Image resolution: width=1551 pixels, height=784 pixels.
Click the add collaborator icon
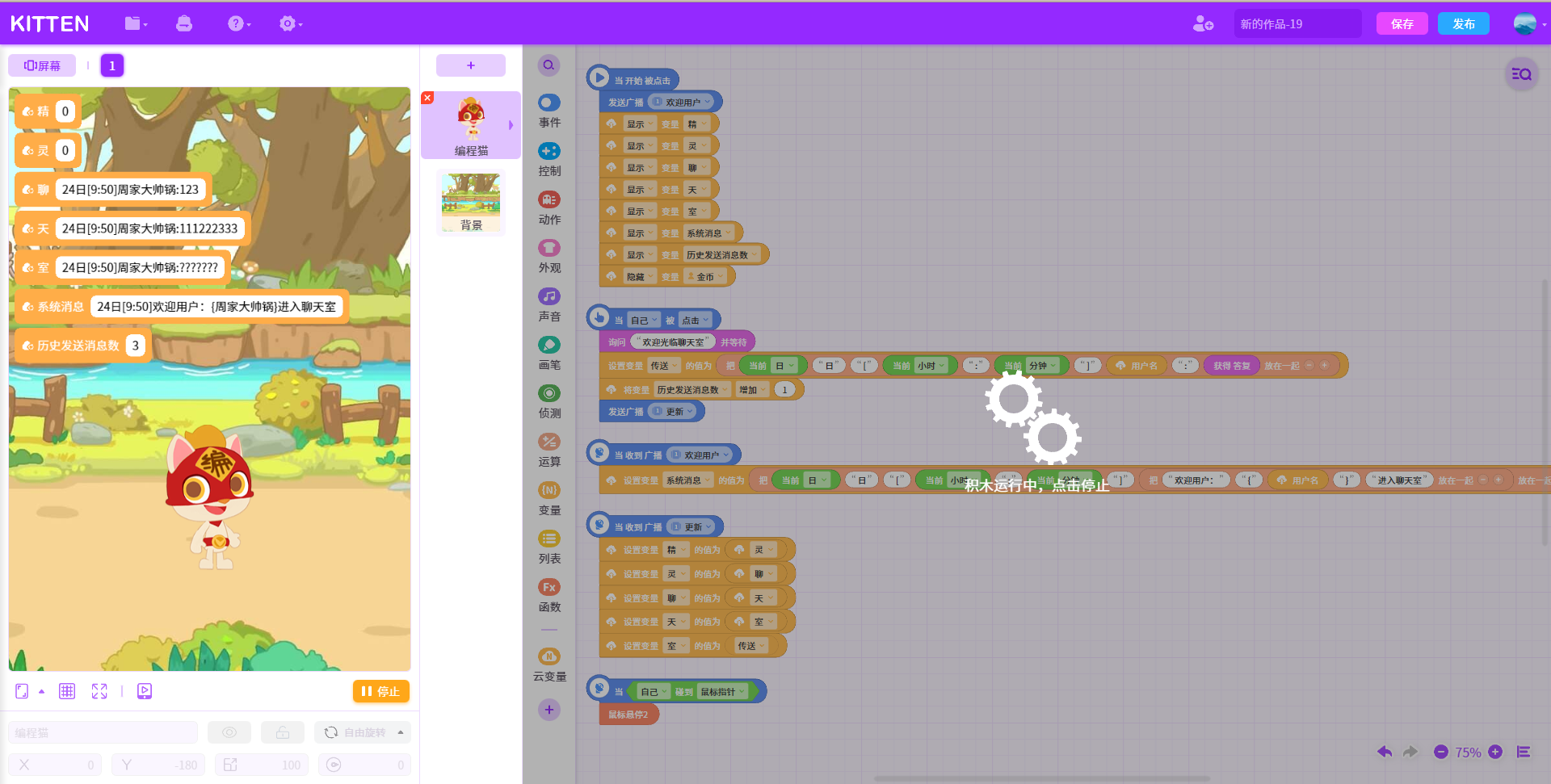pos(1203,24)
